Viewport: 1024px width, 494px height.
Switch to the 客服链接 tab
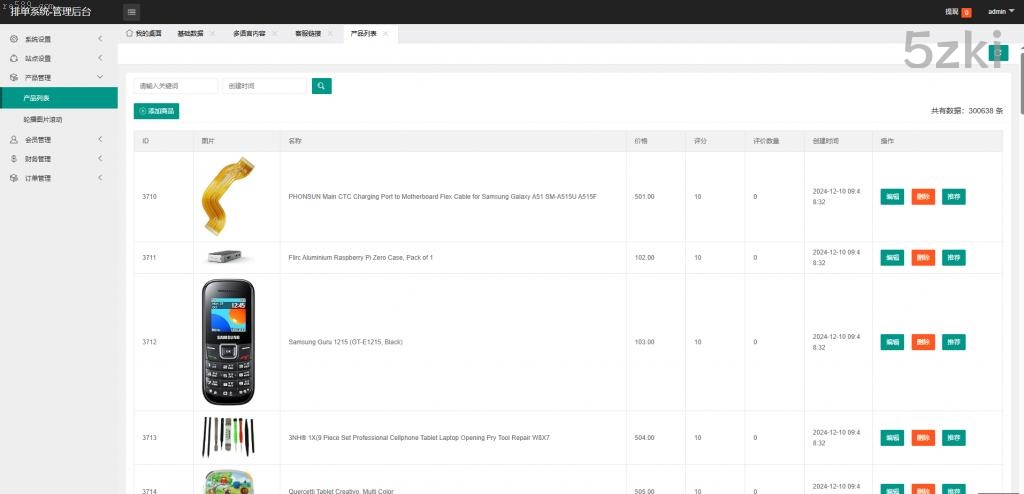tap(308, 33)
